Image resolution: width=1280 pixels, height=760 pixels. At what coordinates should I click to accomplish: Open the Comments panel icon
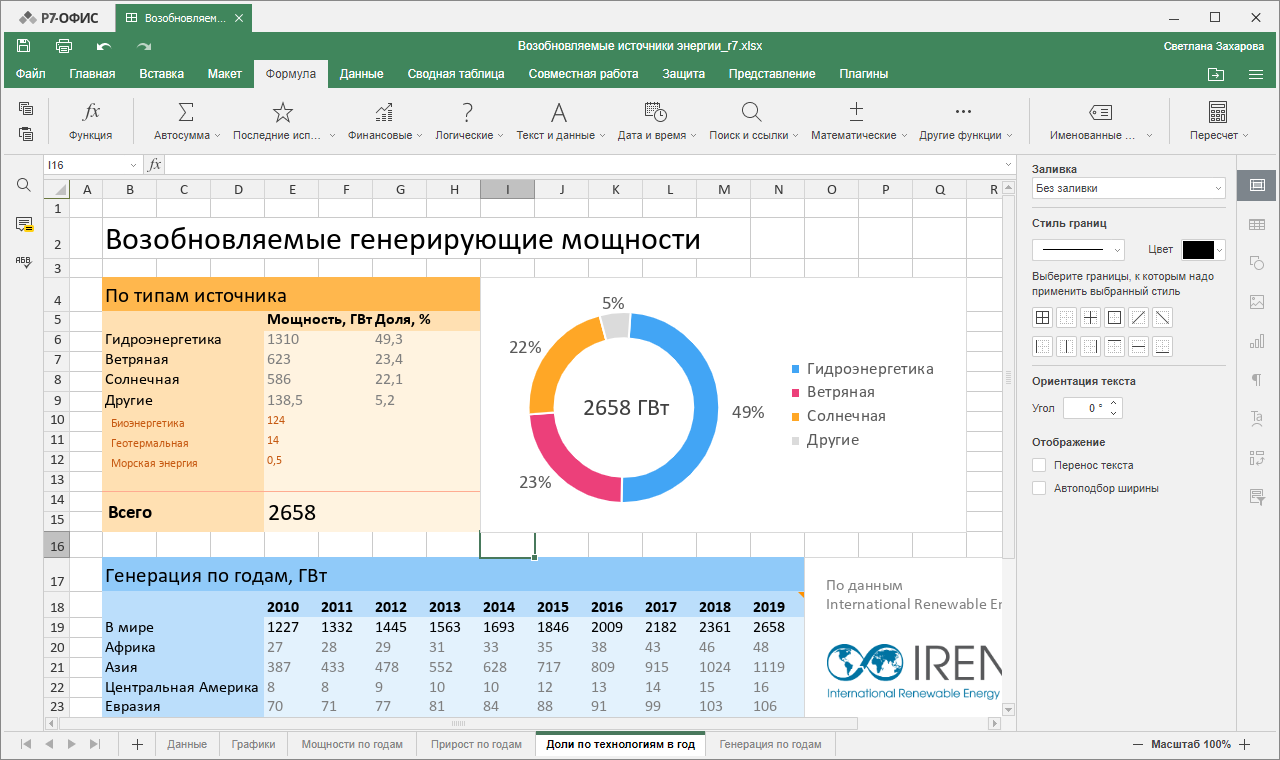(24, 224)
